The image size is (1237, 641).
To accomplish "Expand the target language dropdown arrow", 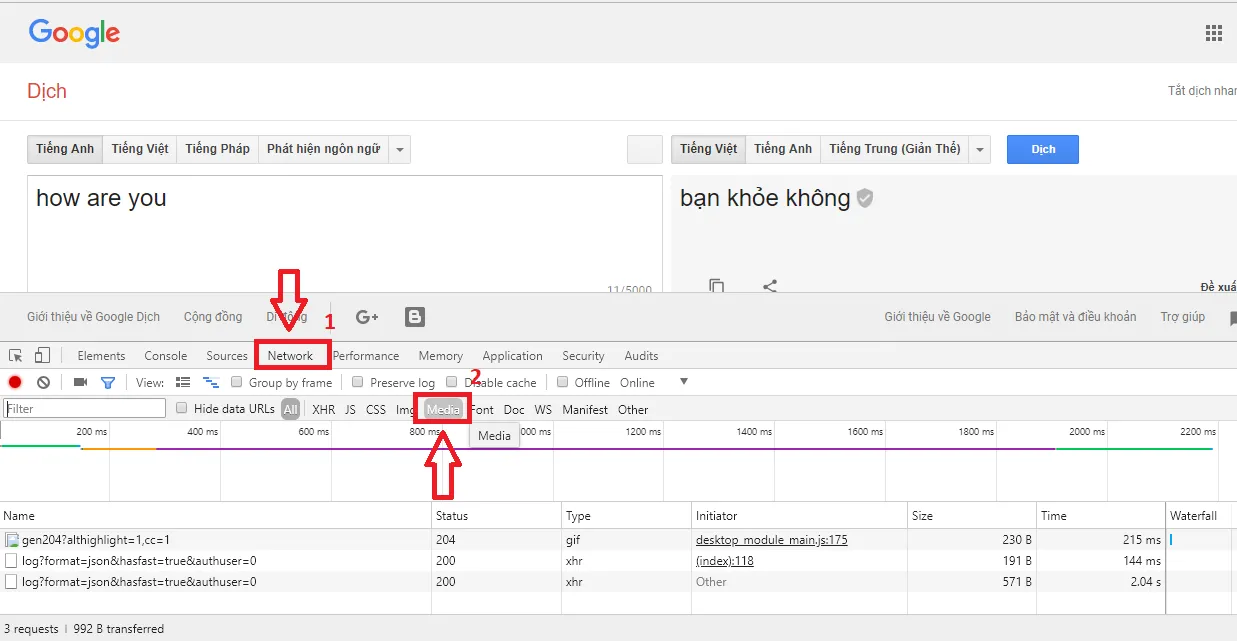I will (980, 149).
